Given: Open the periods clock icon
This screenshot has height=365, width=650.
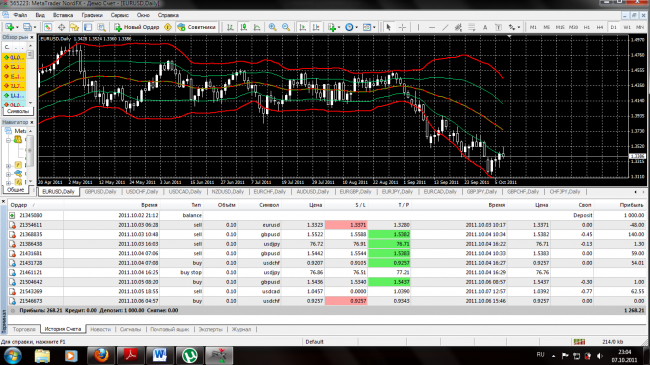Looking at the screenshot, I should coord(349,27).
